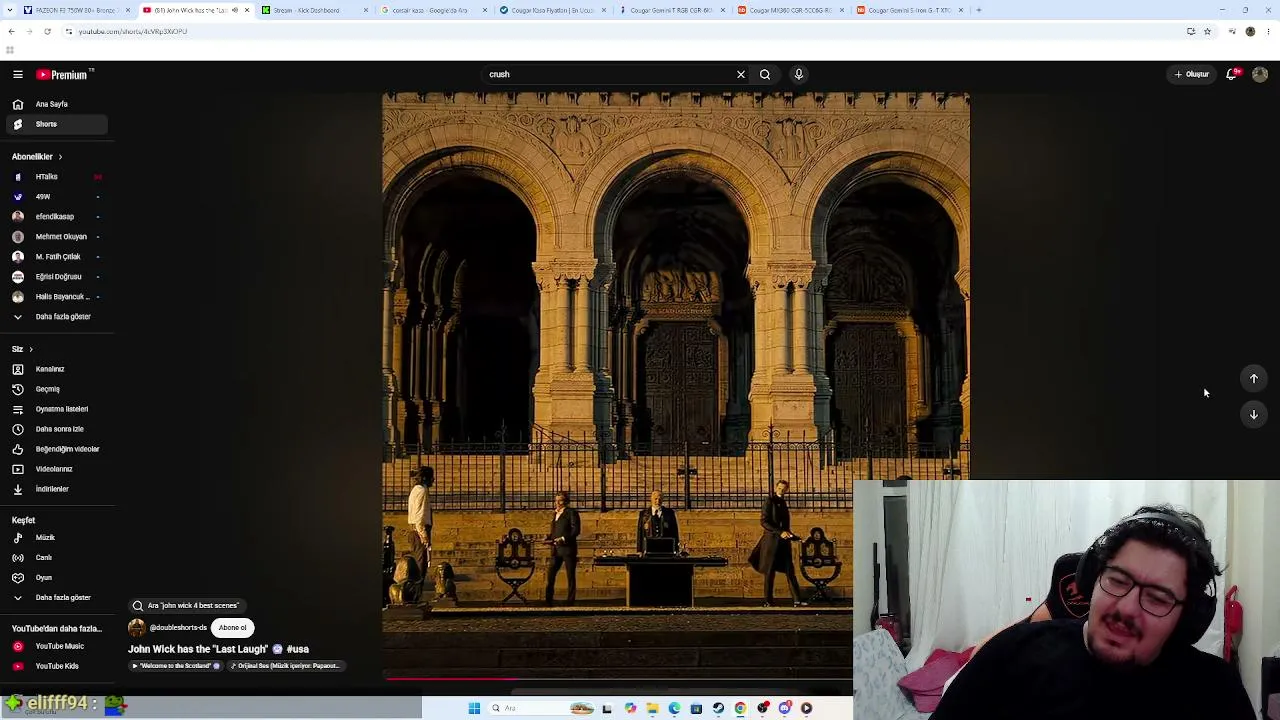Close the John Wick YouTube tab
Viewport: 1280px width, 720px height.
[x=247, y=10]
